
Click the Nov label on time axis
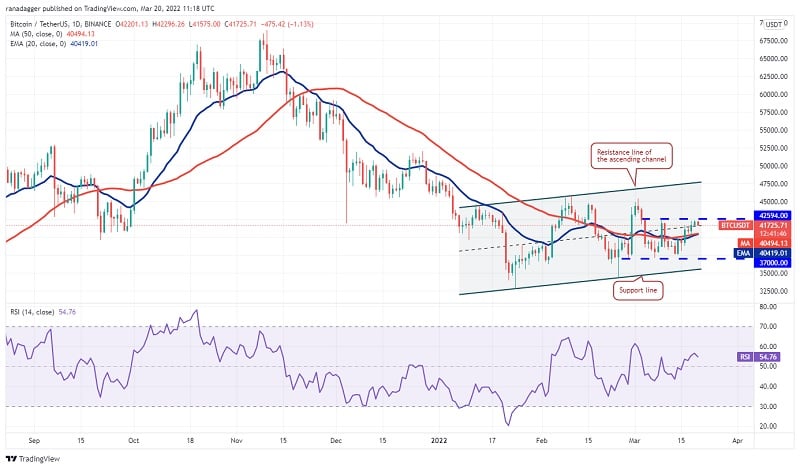(x=236, y=440)
